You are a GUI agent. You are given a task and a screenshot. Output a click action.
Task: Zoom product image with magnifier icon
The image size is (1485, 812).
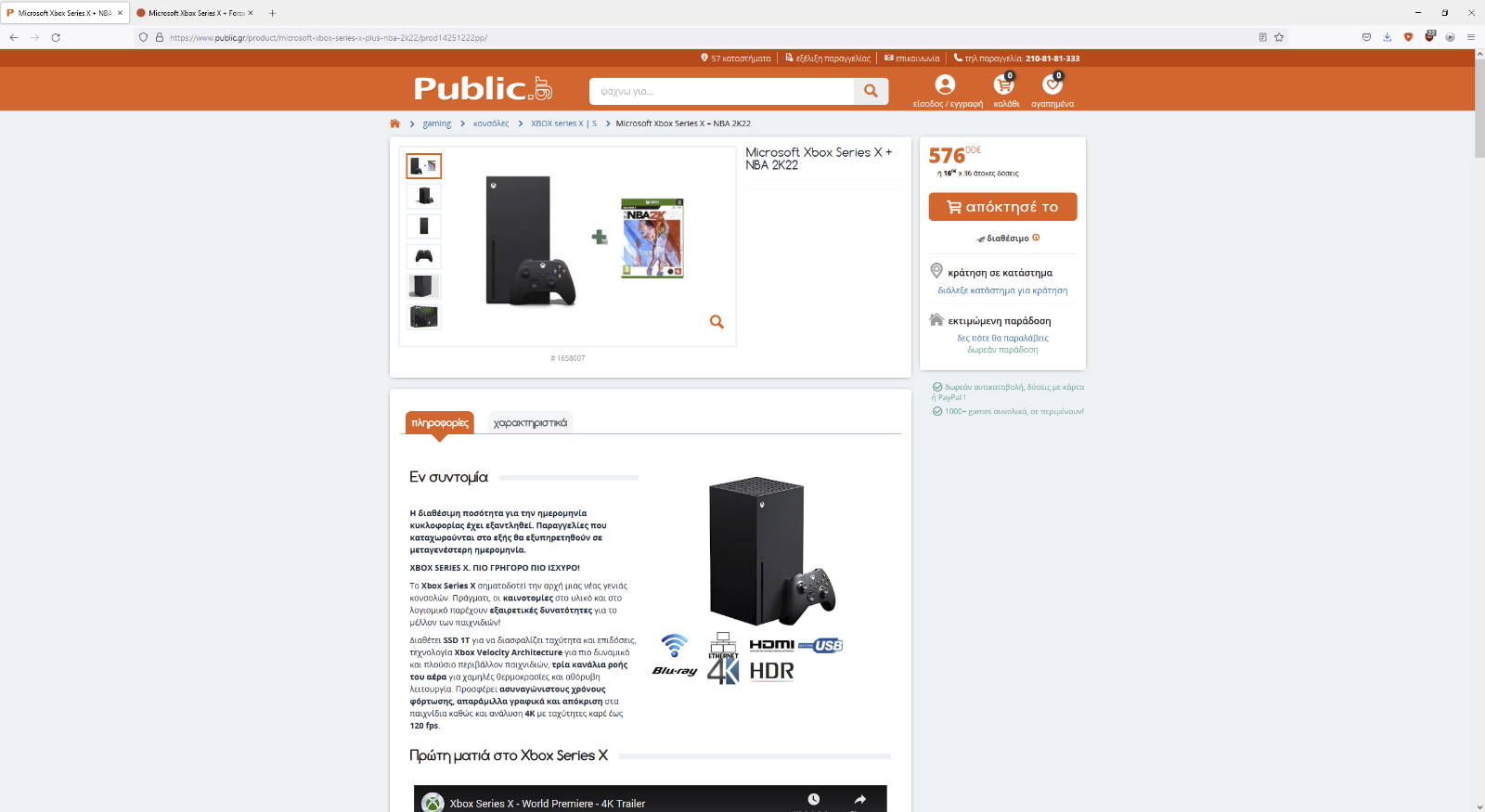[x=717, y=322]
